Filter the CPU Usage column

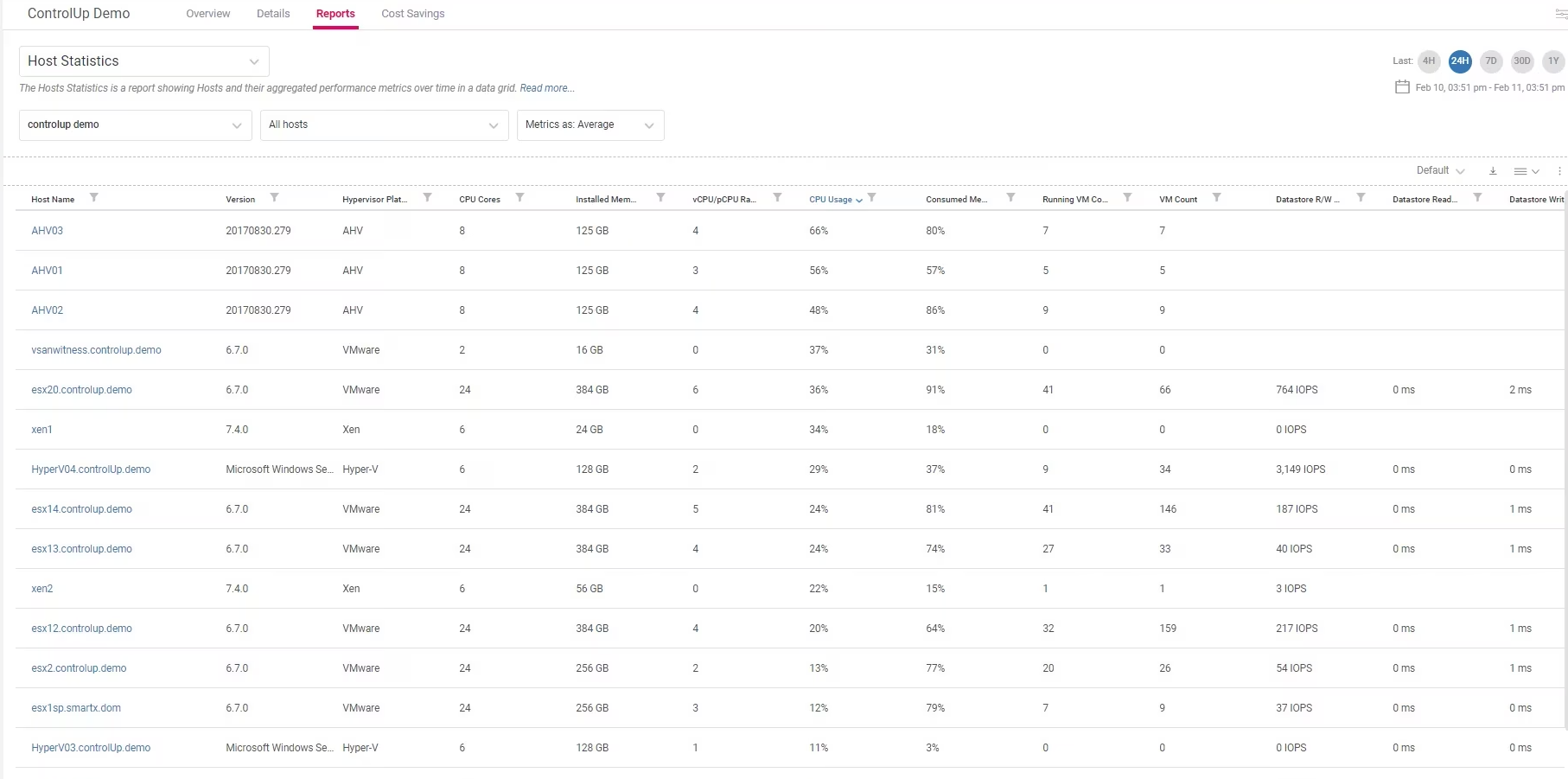tap(872, 198)
